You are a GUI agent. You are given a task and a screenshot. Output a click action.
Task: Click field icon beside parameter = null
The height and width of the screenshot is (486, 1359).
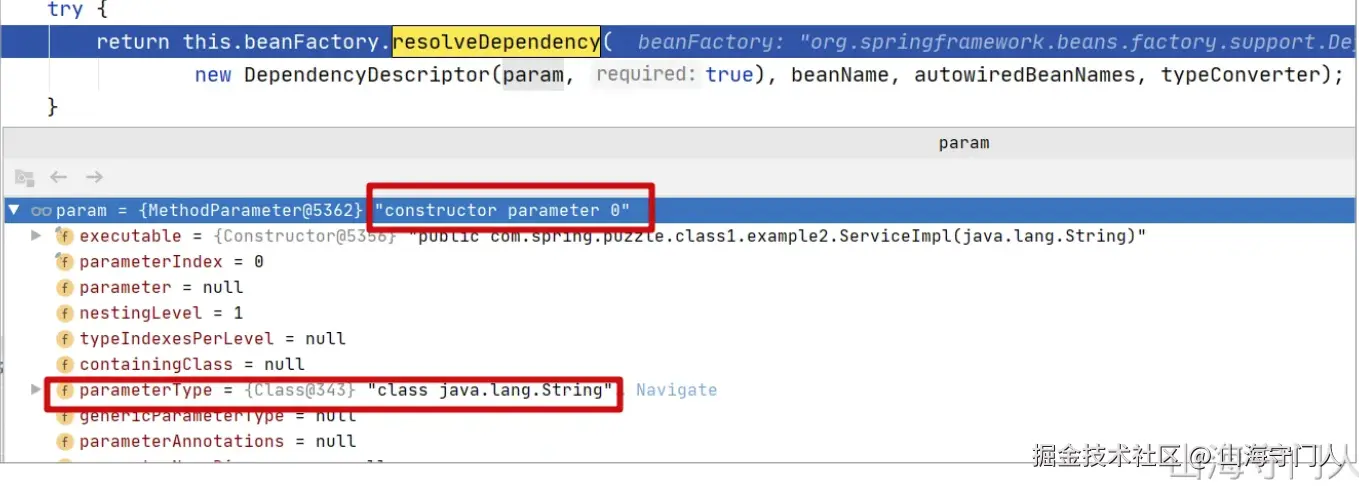tap(64, 287)
